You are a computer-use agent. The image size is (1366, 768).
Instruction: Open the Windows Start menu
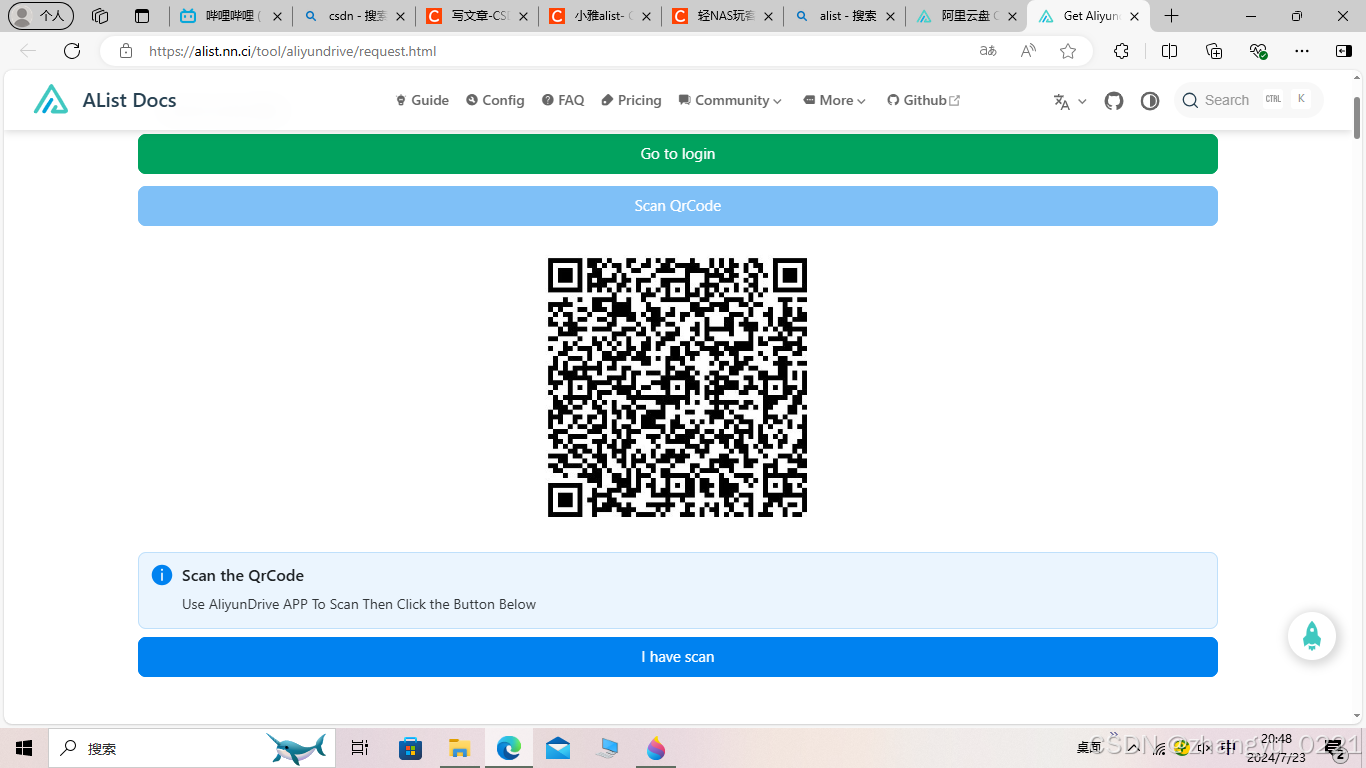click(x=24, y=748)
